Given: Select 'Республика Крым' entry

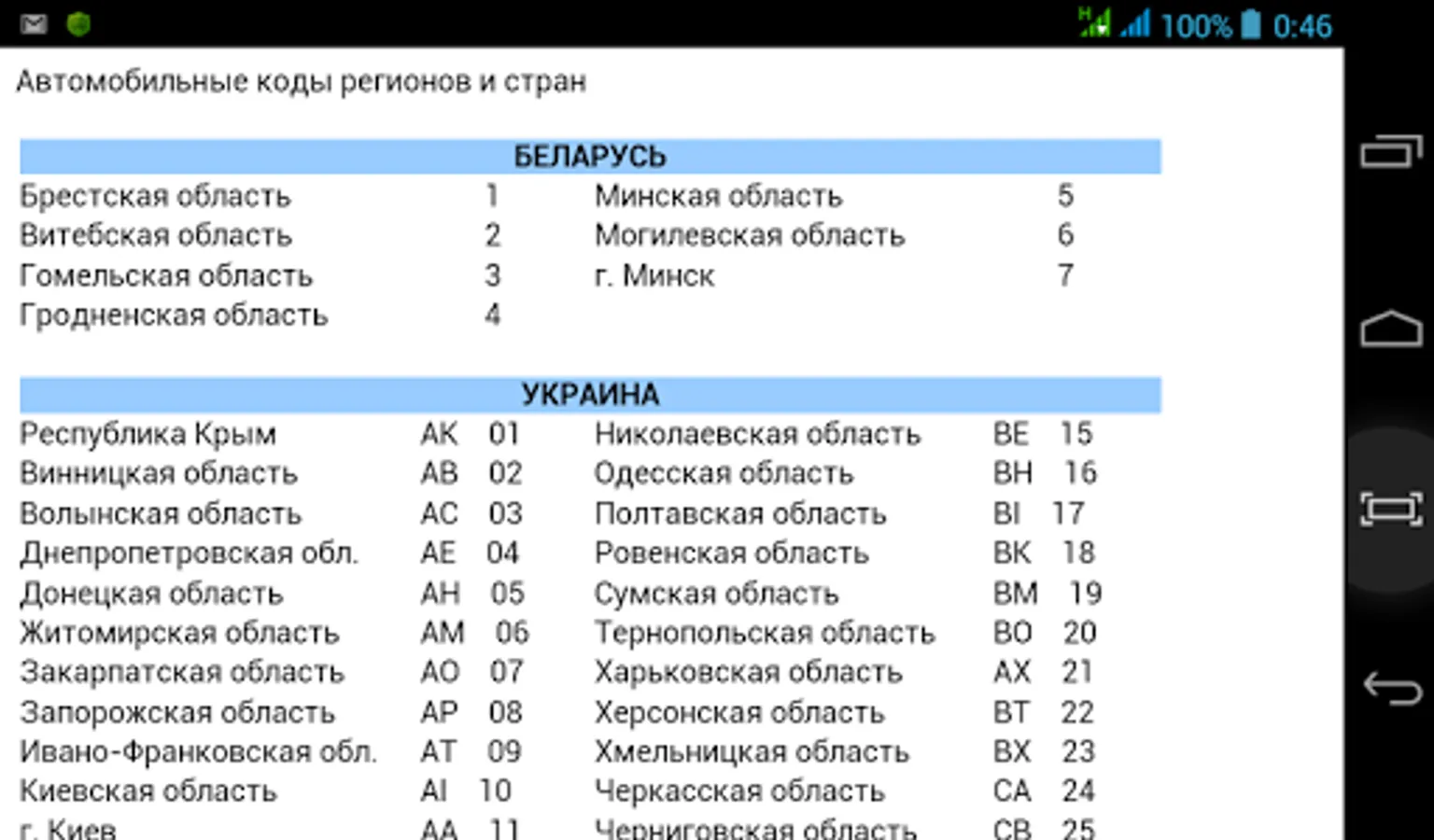Looking at the screenshot, I should 148,434.
